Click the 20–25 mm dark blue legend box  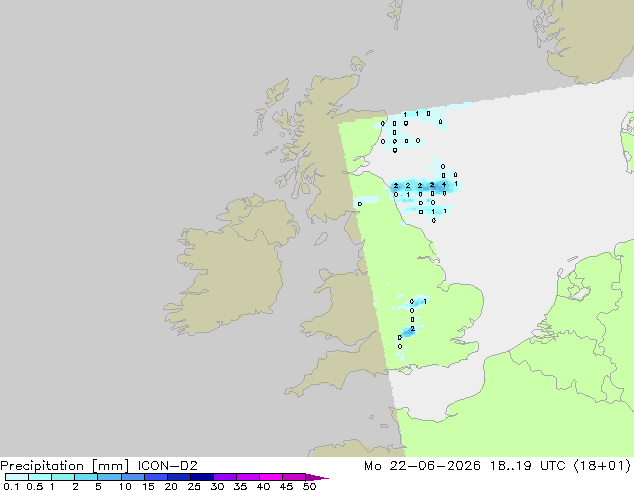pyautogui.click(x=178, y=477)
